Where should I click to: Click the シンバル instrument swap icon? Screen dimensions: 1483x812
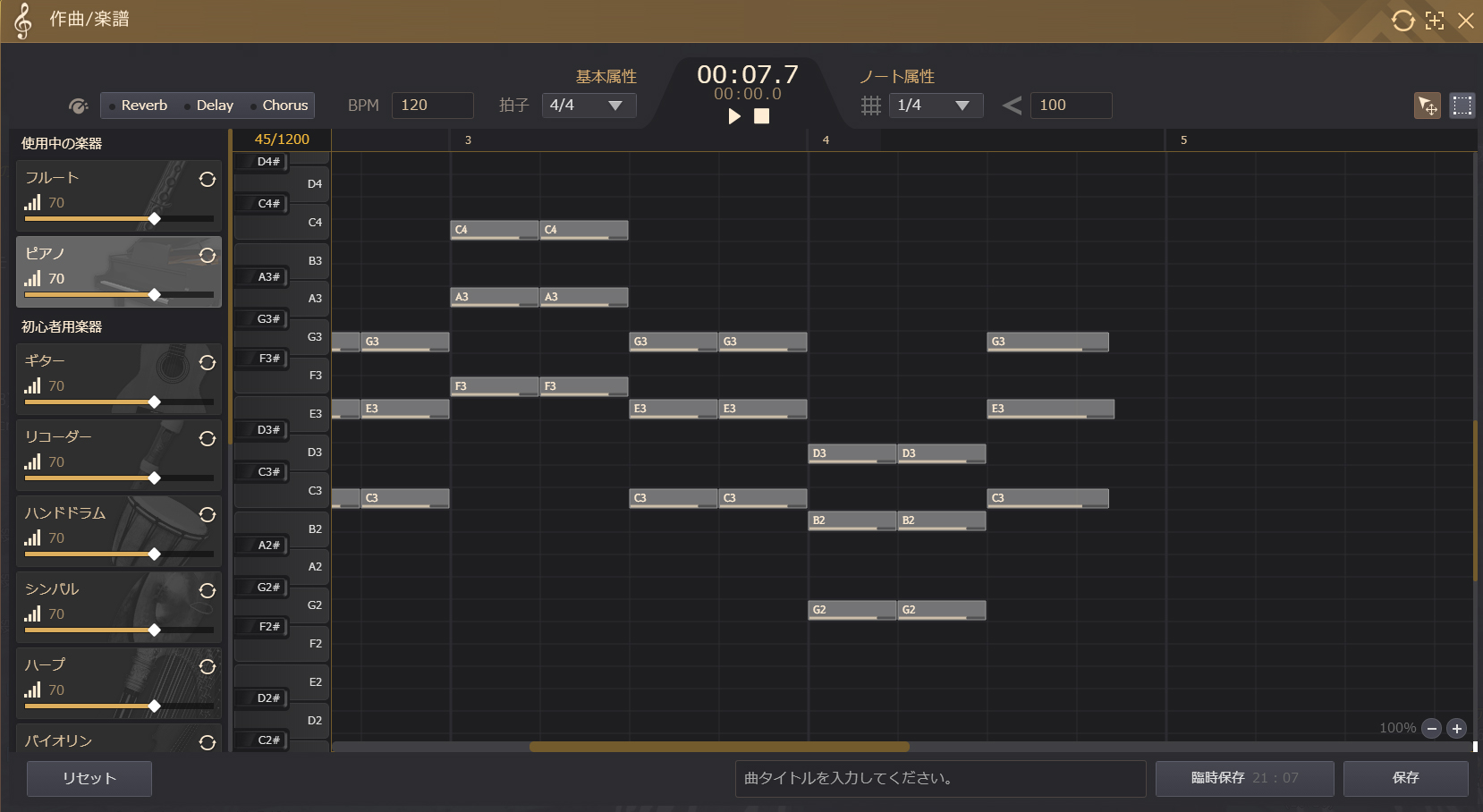[x=208, y=591]
